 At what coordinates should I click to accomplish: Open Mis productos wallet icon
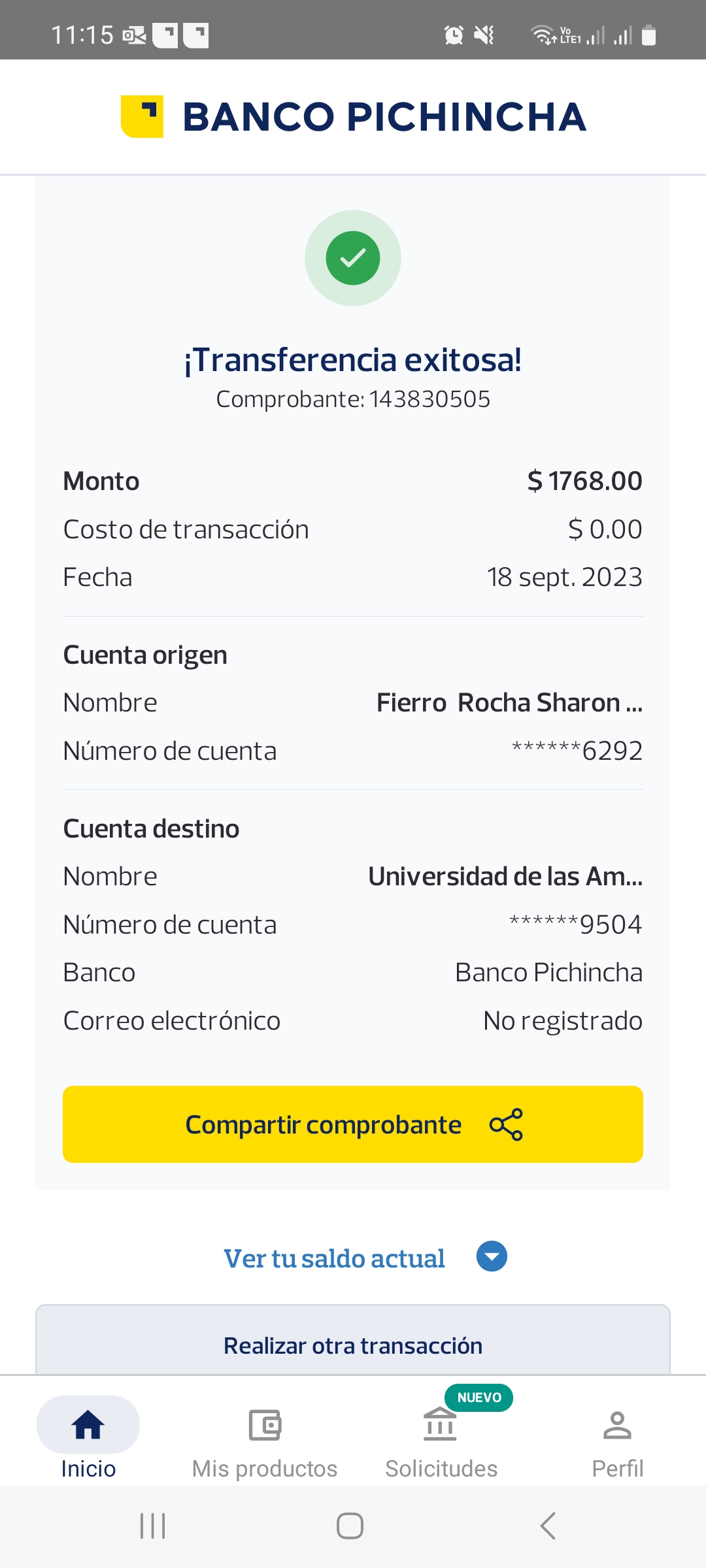265,1425
